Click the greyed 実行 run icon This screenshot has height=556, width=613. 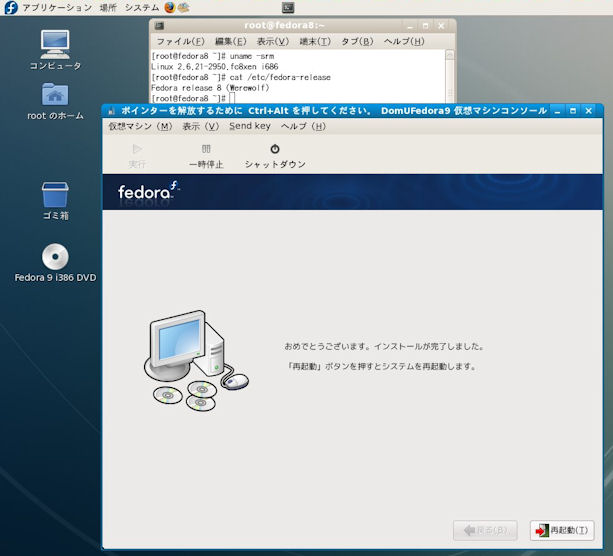pos(137,149)
